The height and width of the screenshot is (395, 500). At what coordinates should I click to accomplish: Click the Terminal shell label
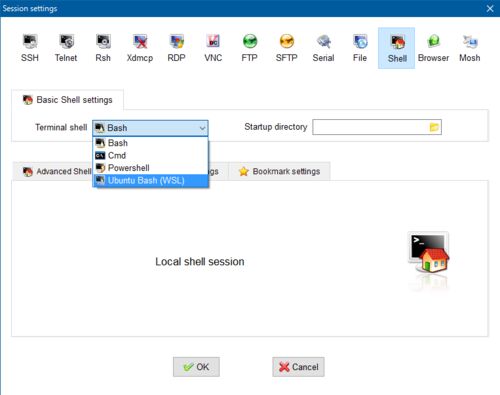[61, 127]
